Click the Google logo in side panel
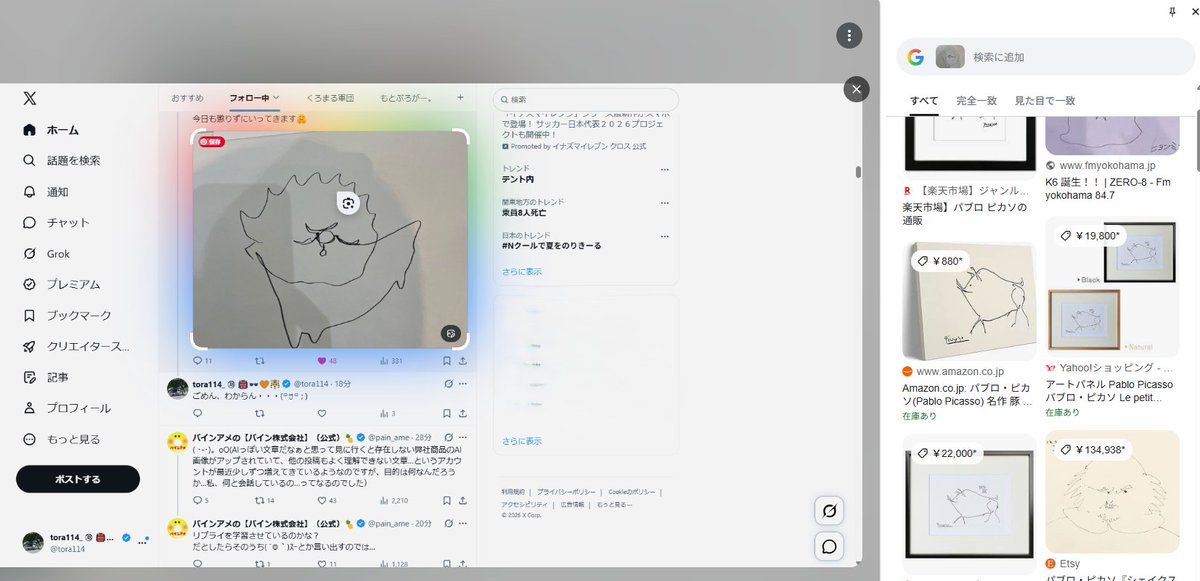 point(915,57)
